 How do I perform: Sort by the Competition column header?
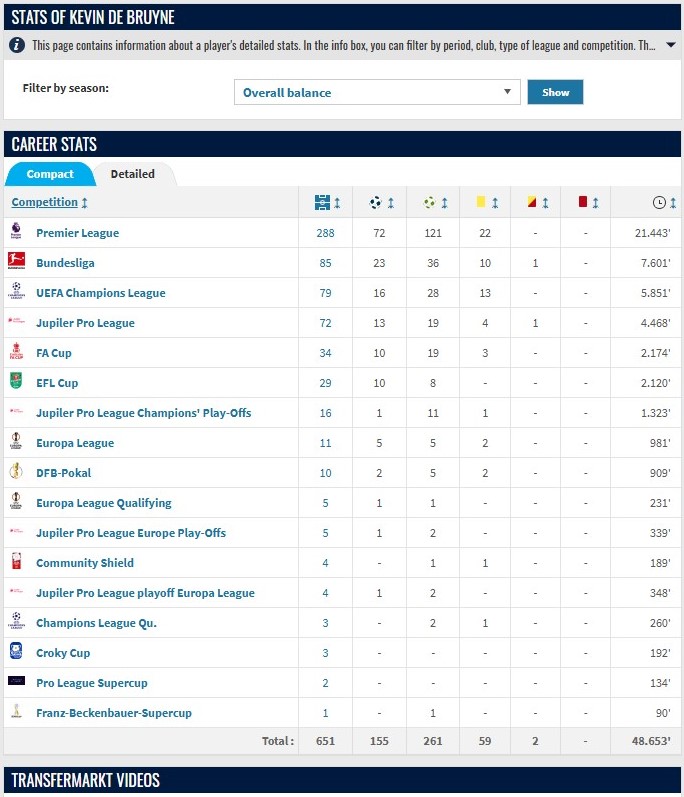pyautogui.click(x=45, y=202)
